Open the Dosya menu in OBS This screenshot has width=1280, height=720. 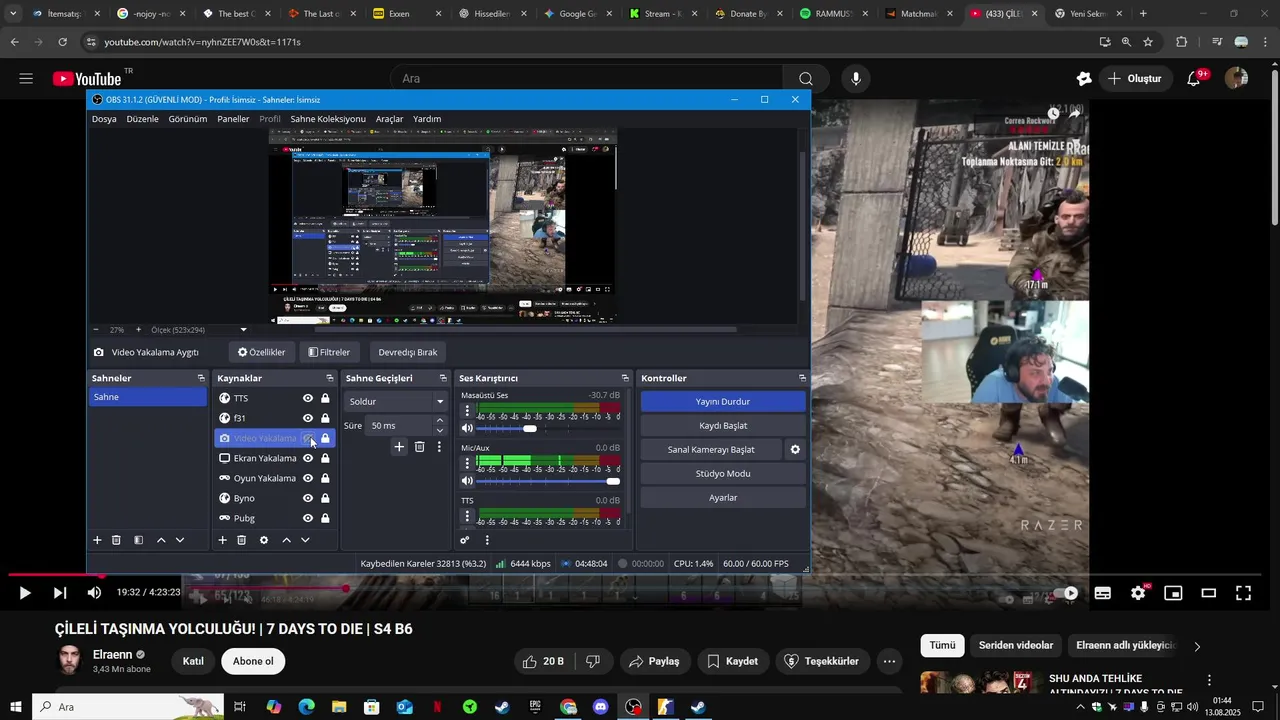pyautogui.click(x=104, y=119)
